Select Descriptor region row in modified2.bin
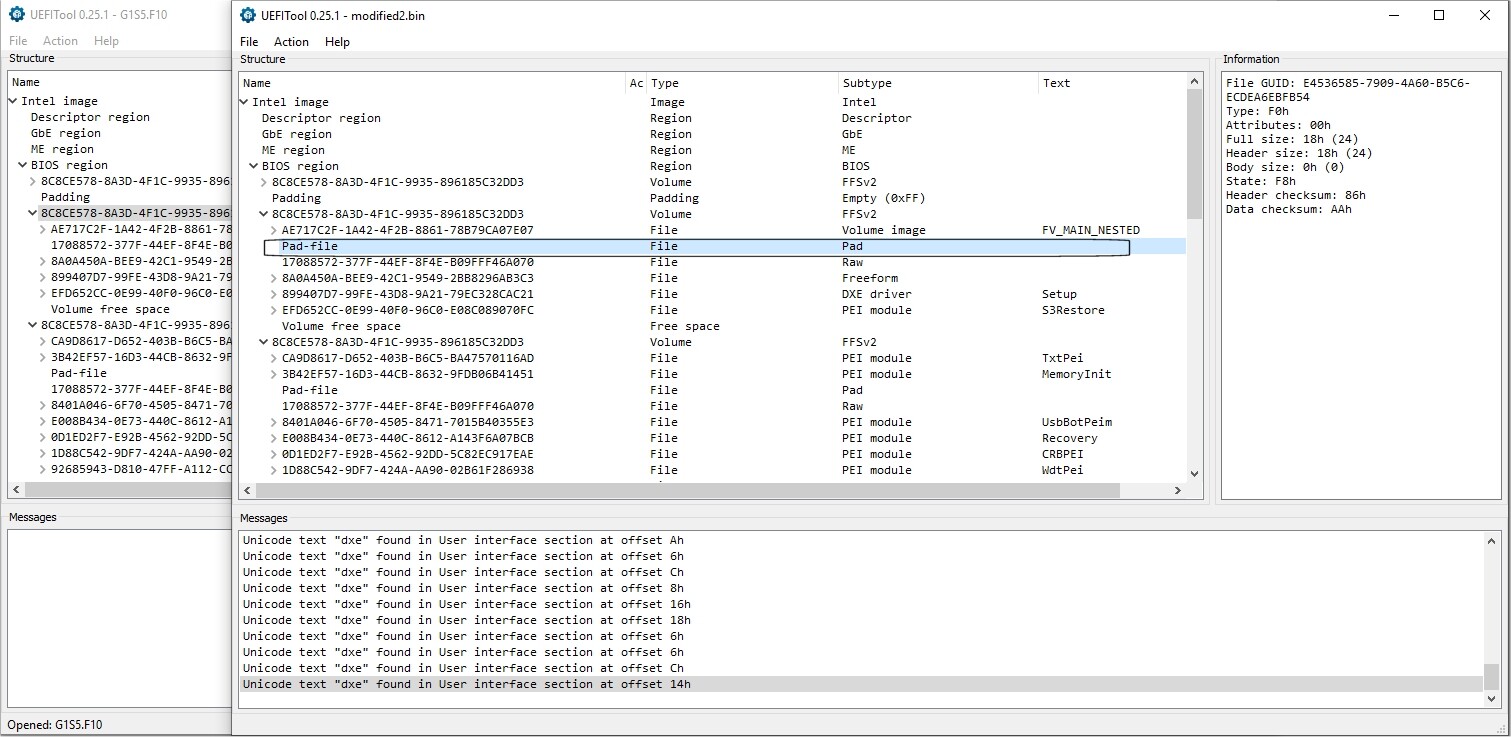The height and width of the screenshot is (737, 1511). [x=713, y=118]
